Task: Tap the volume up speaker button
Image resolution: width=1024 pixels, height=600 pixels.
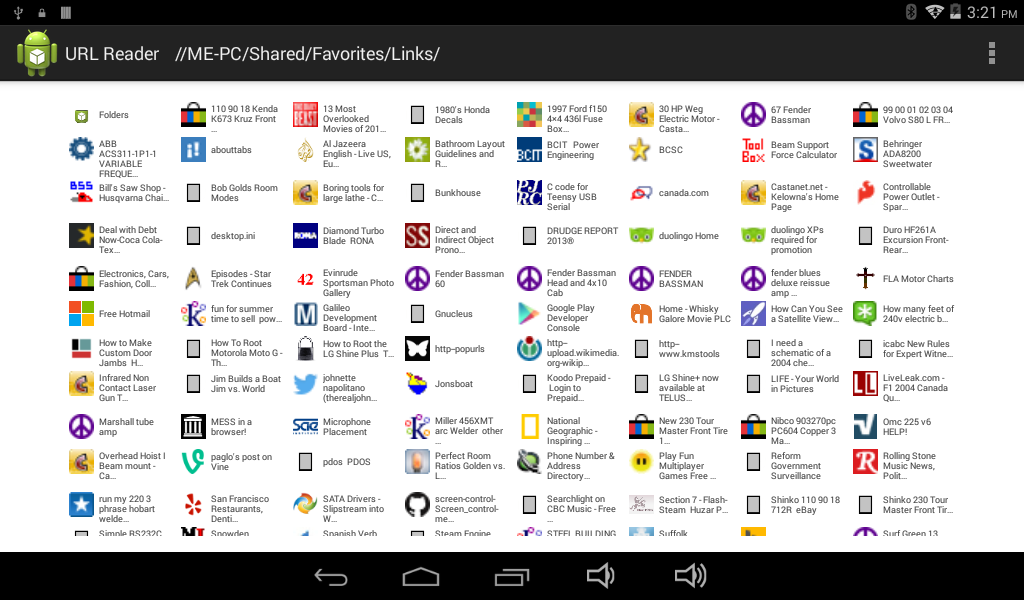Action: click(690, 576)
